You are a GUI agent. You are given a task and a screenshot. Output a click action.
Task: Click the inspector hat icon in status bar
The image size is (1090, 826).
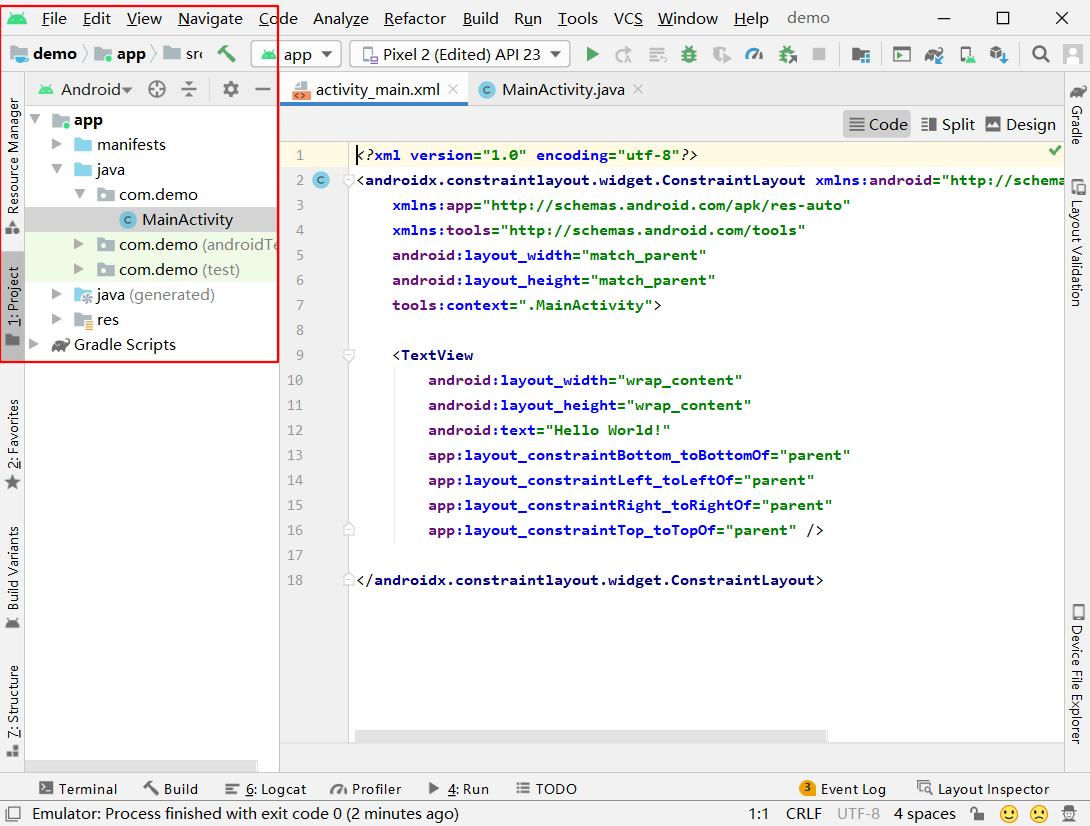1070,813
